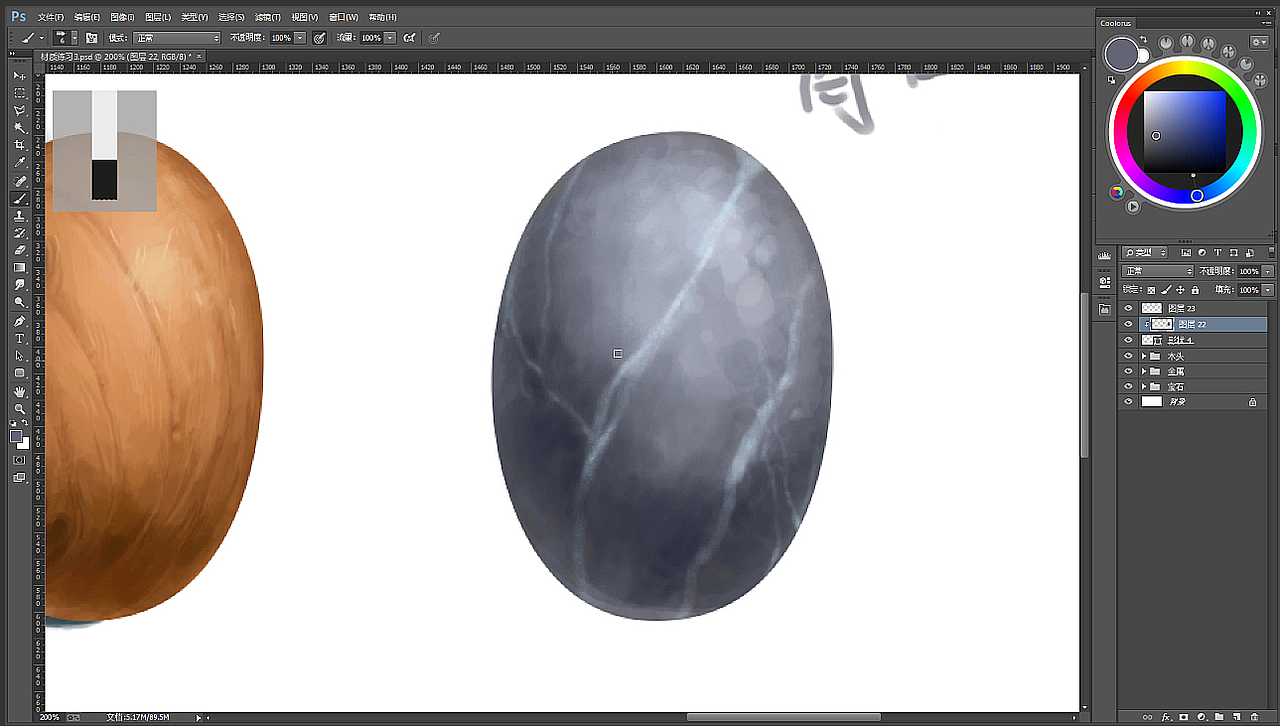This screenshot has height=726, width=1280.
Task: Hide the 背景 background layer
Action: 1128,402
